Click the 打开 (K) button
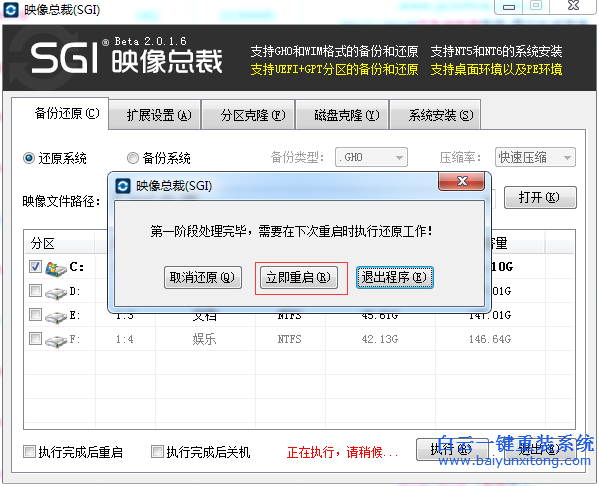The width and height of the screenshot is (599, 486). [x=540, y=198]
